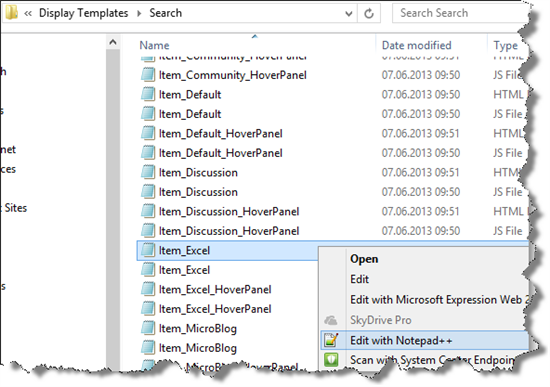Click the date of the HTML Item_Default
This screenshot has height=387, width=550.
[x=421, y=94]
